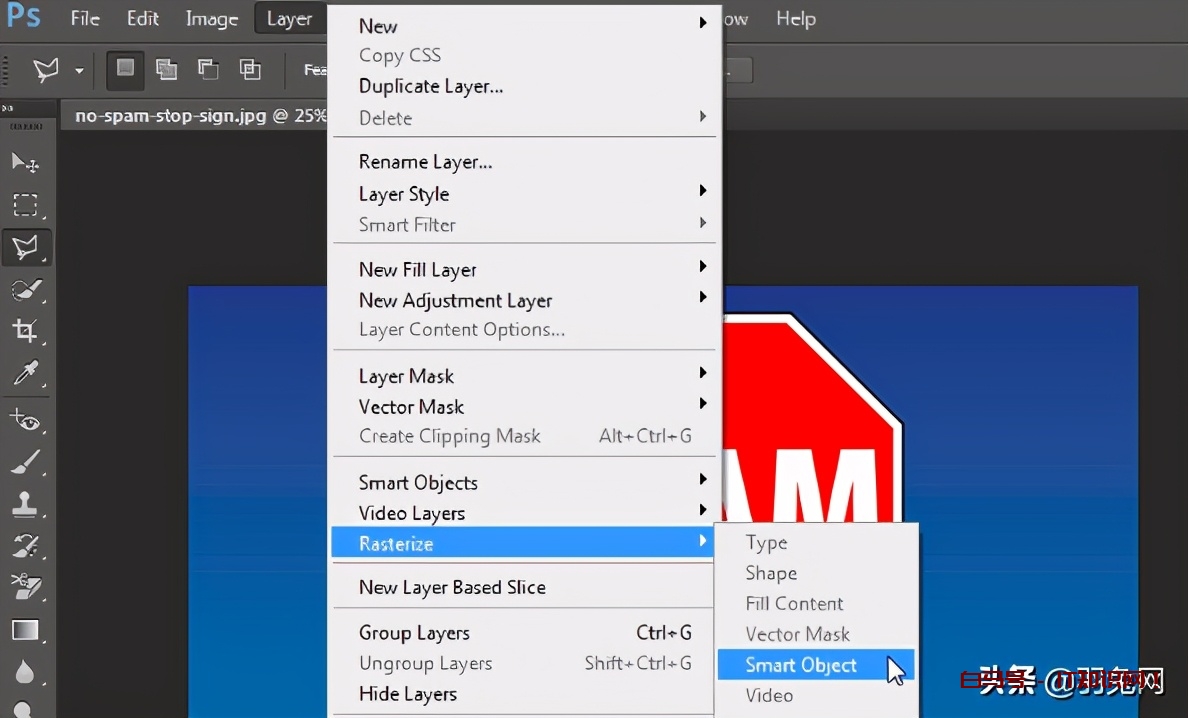Open the File menu
Image resolution: width=1188 pixels, height=718 pixels.
[85, 19]
